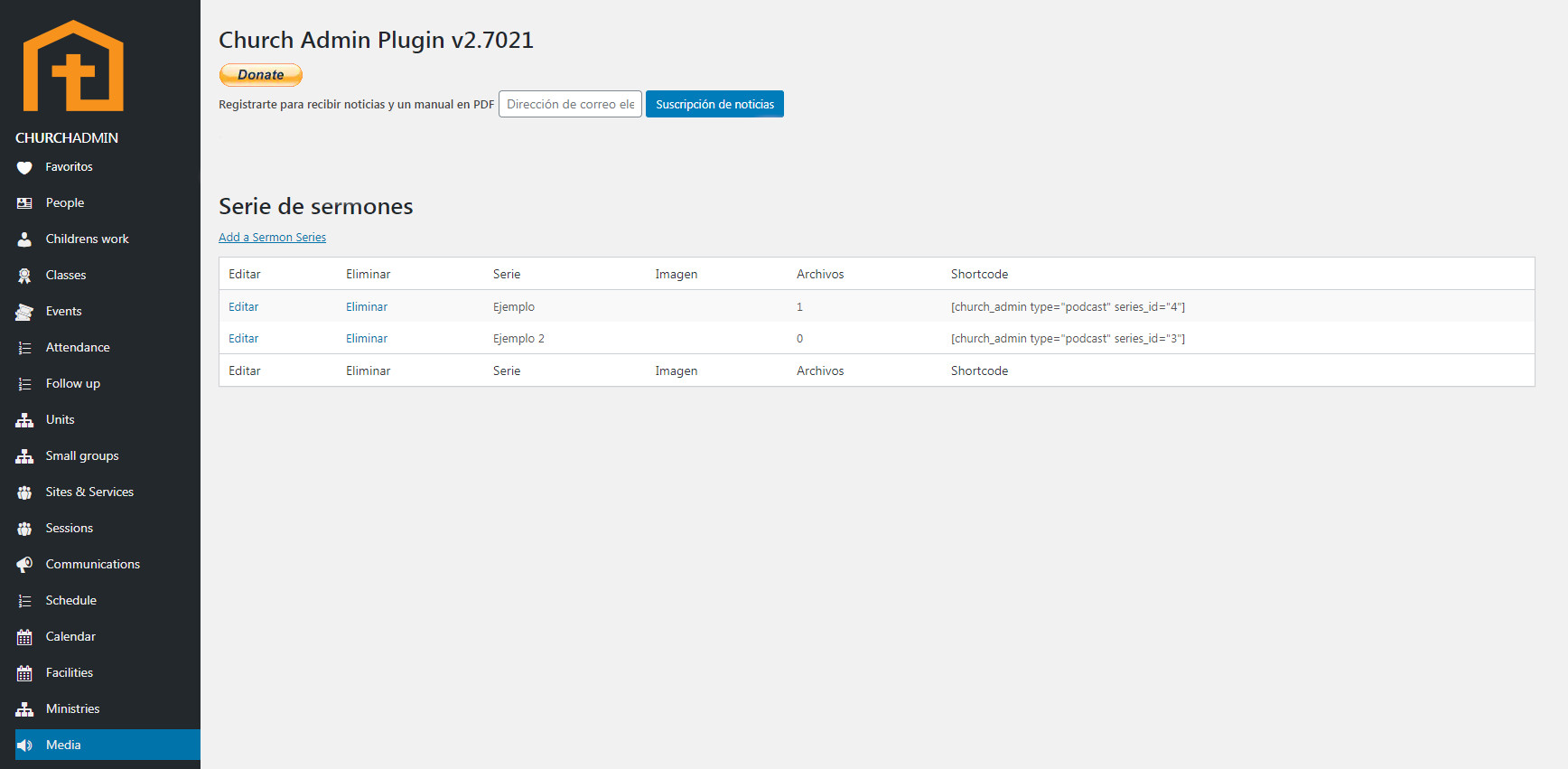Open Sites & Services menu
Viewport: 1568px width, 769px height.
89,492
